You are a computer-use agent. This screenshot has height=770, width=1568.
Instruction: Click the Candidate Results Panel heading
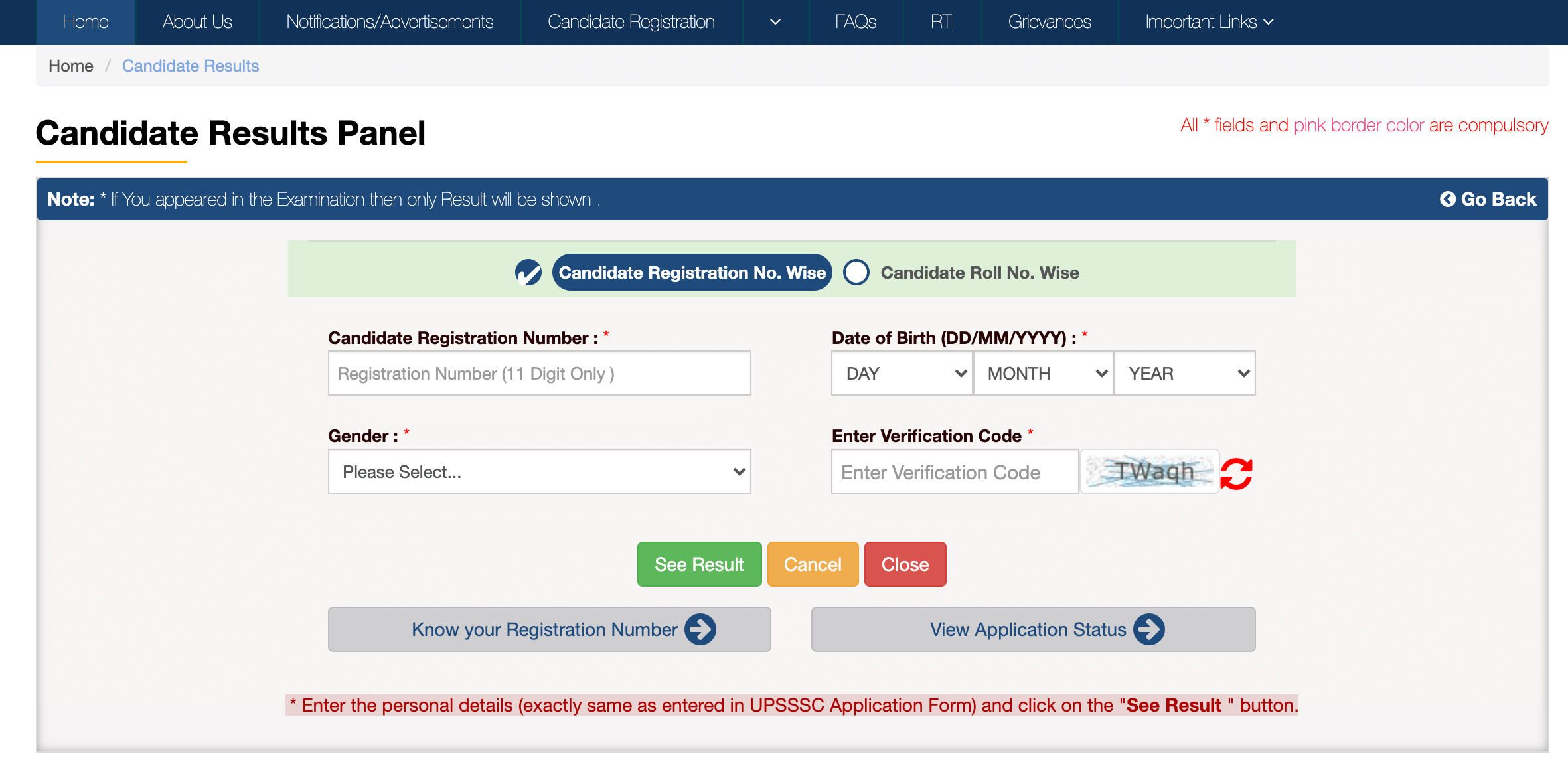click(x=230, y=133)
